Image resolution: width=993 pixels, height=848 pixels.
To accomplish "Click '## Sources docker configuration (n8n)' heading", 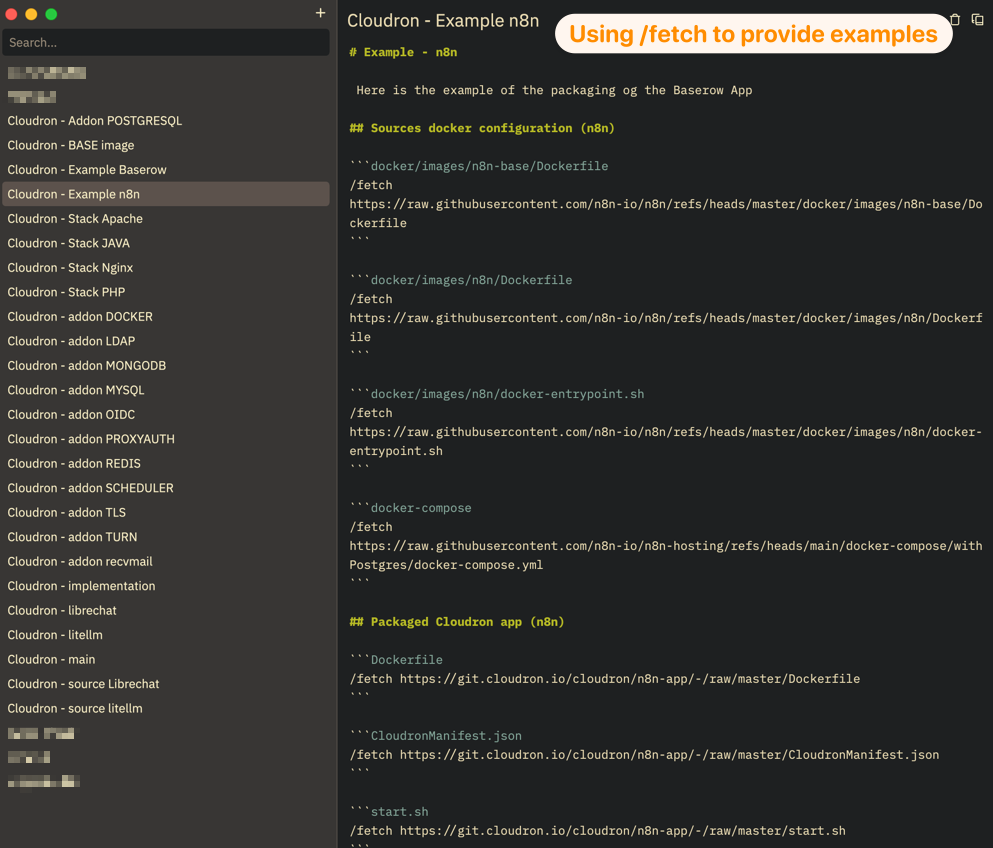I will click(x=482, y=128).
